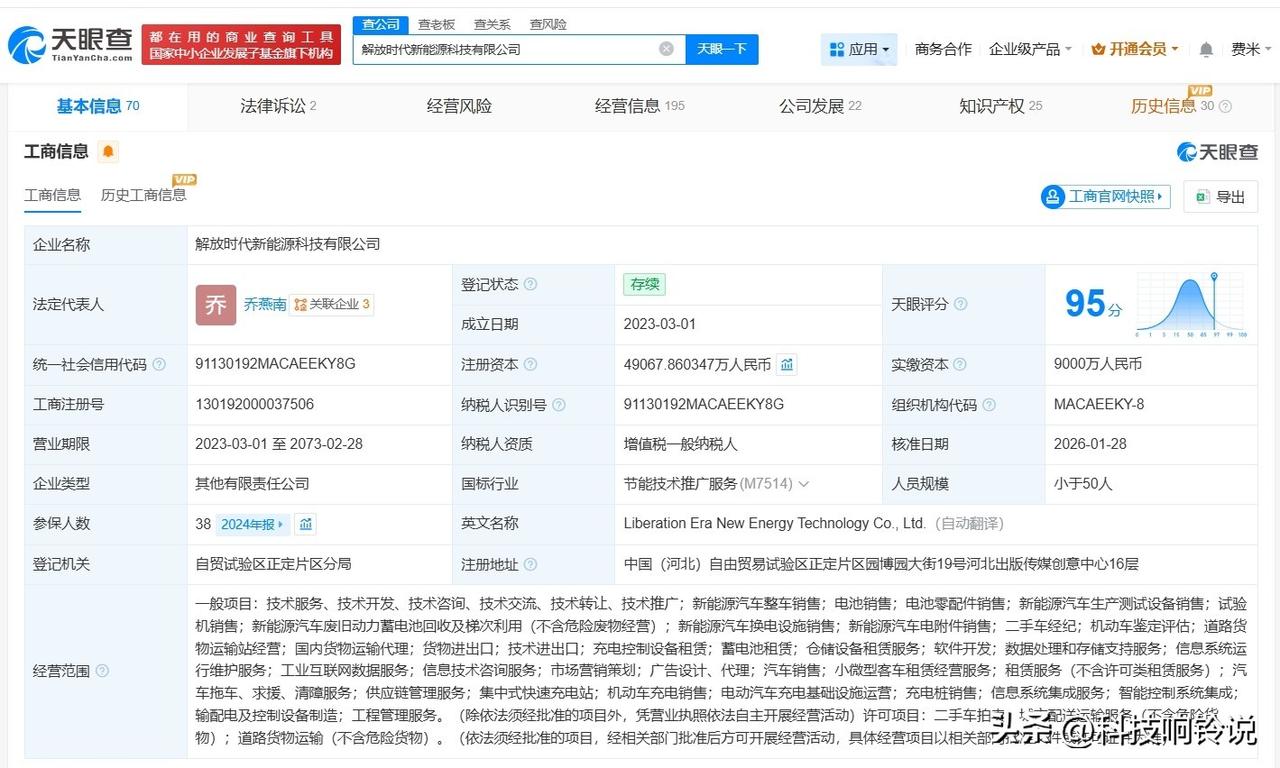Show help for 实缴资本
The width and height of the screenshot is (1280, 768).
(960, 365)
